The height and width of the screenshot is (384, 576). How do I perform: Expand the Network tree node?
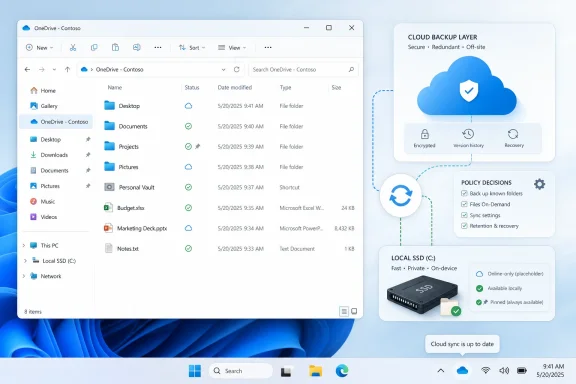point(24,276)
